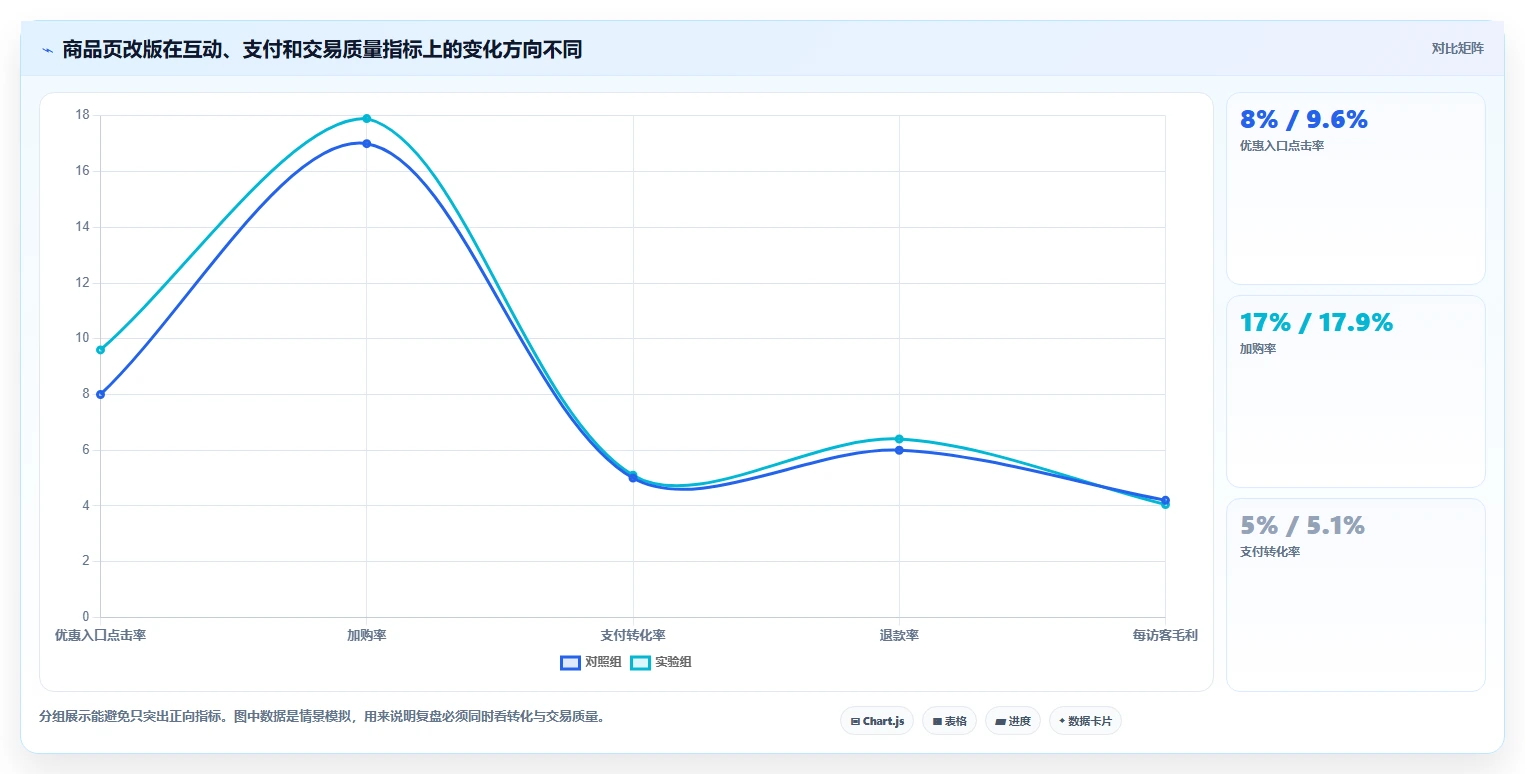Click the y-axis value 18

tap(82, 115)
